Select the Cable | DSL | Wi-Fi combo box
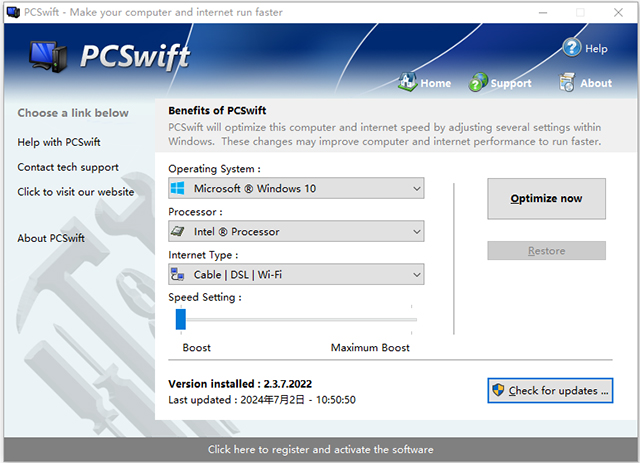This screenshot has height=463, width=640. [296, 274]
